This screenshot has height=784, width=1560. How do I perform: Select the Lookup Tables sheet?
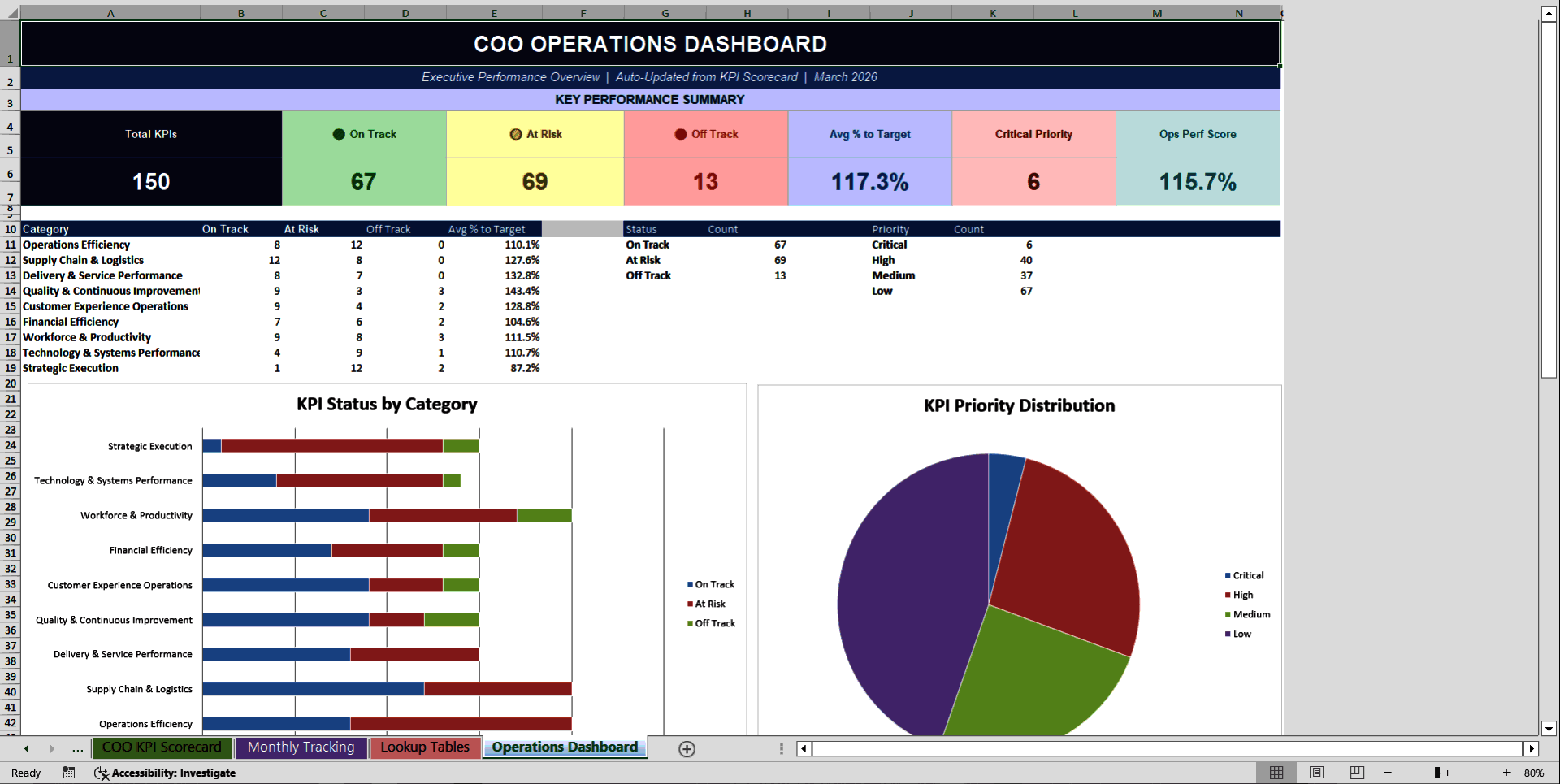[425, 747]
